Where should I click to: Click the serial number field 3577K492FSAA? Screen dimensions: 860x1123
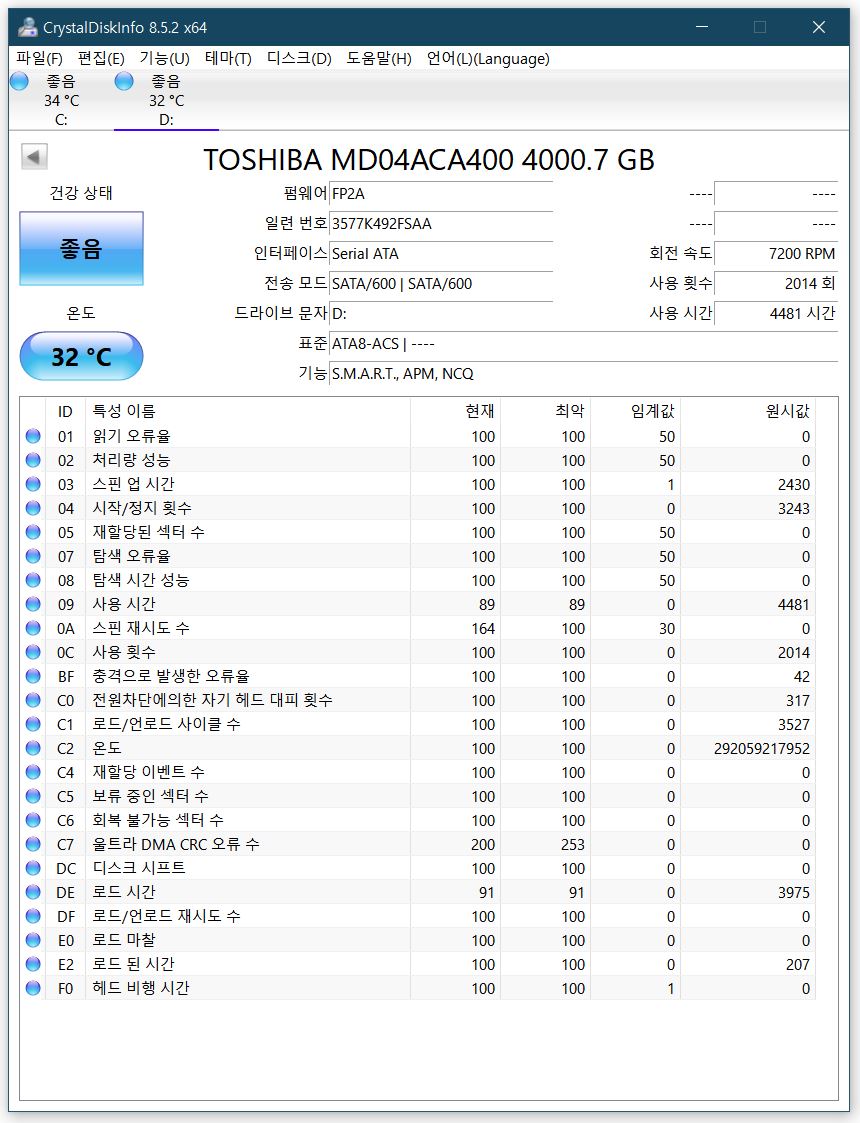click(x=441, y=223)
